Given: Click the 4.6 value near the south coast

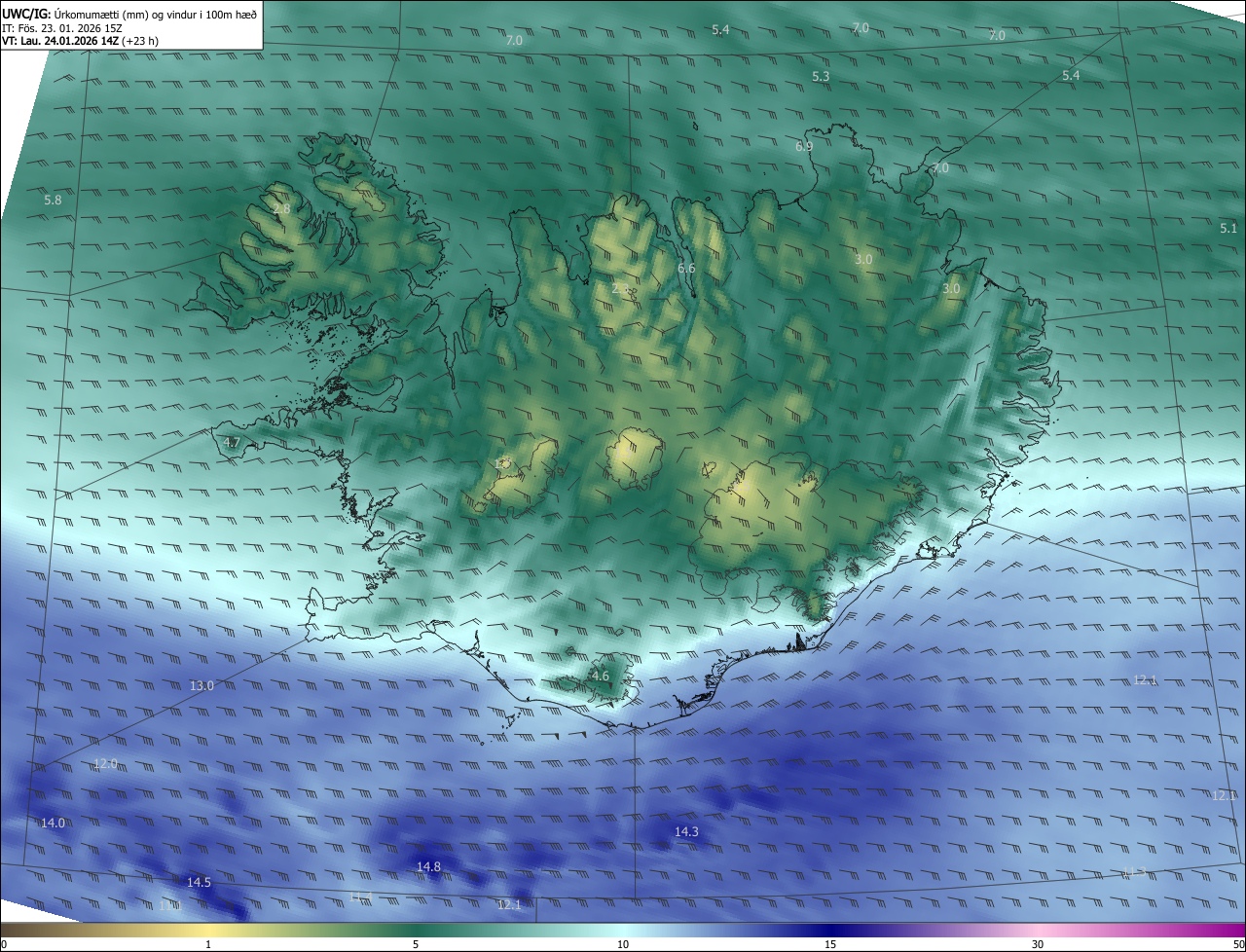Looking at the screenshot, I should [x=601, y=676].
